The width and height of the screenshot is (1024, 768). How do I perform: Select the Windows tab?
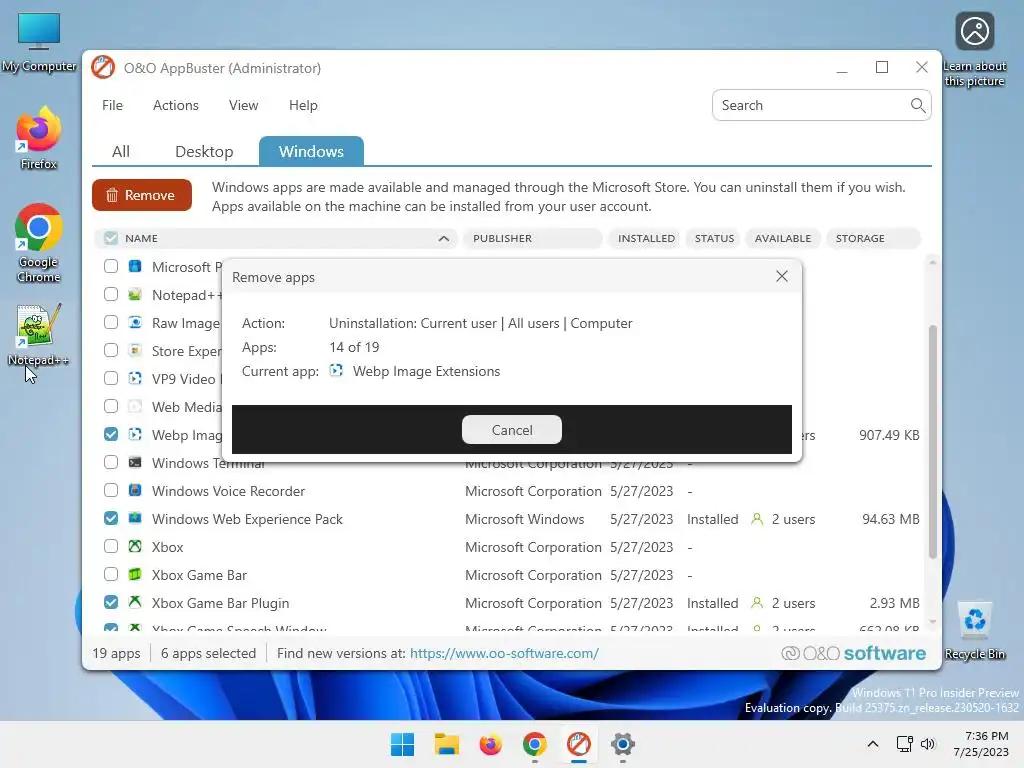pos(312,152)
